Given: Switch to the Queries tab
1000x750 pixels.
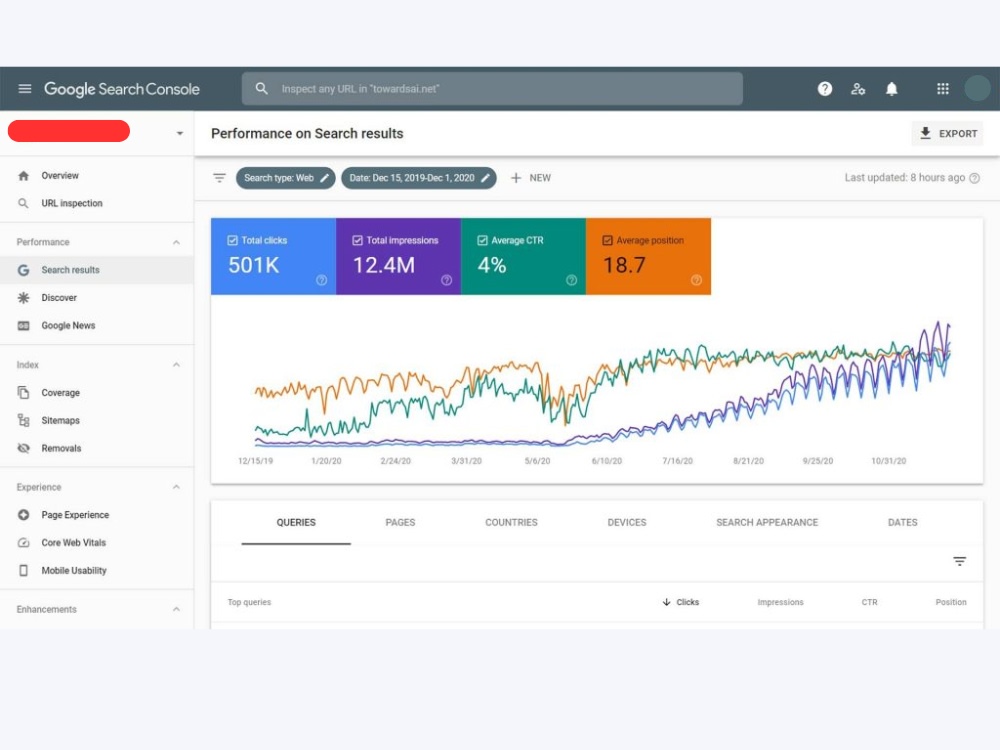Looking at the screenshot, I should pyautogui.click(x=296, y=522).
